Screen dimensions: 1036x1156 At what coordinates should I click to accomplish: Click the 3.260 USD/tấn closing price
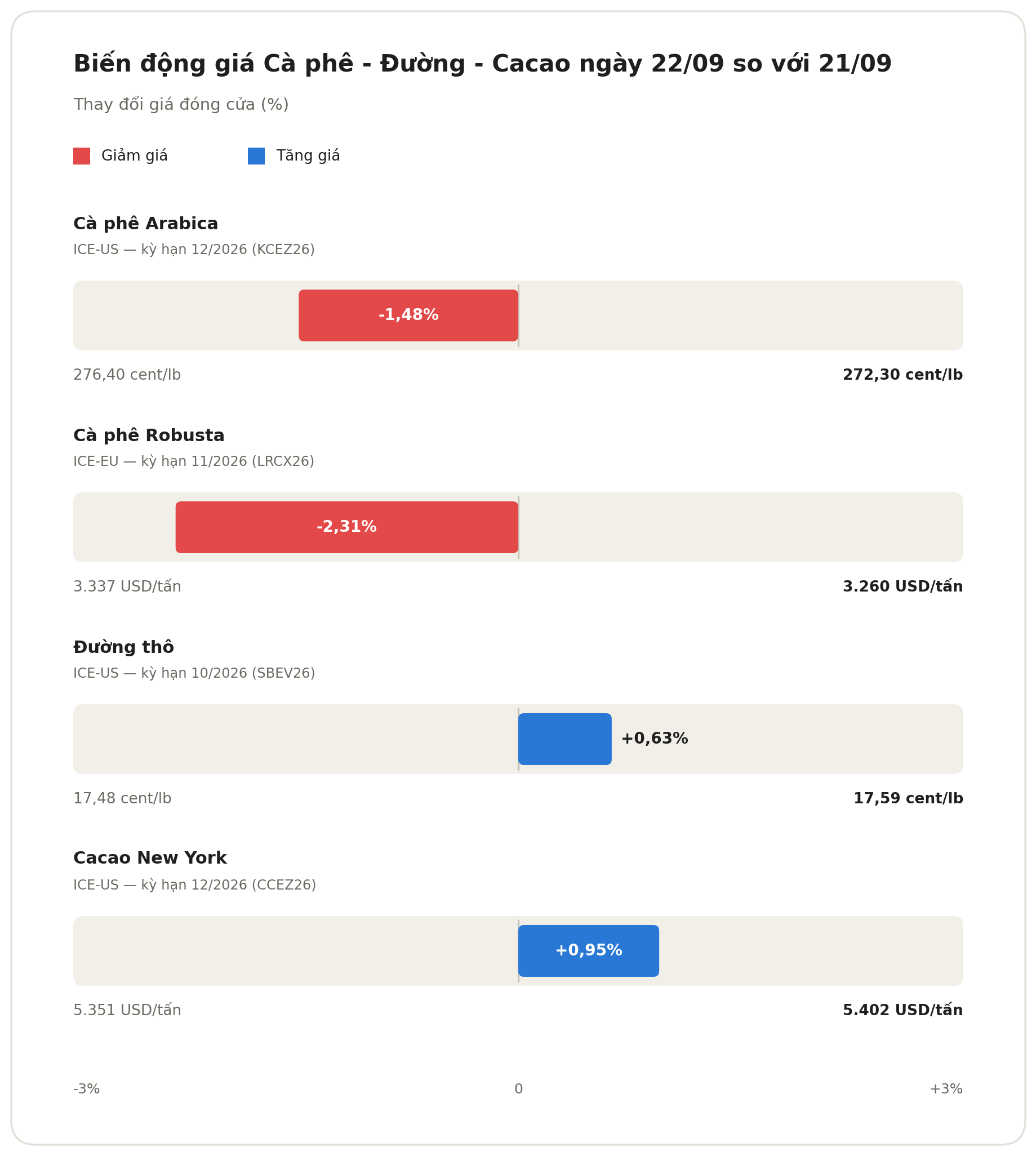coord(903,586)
